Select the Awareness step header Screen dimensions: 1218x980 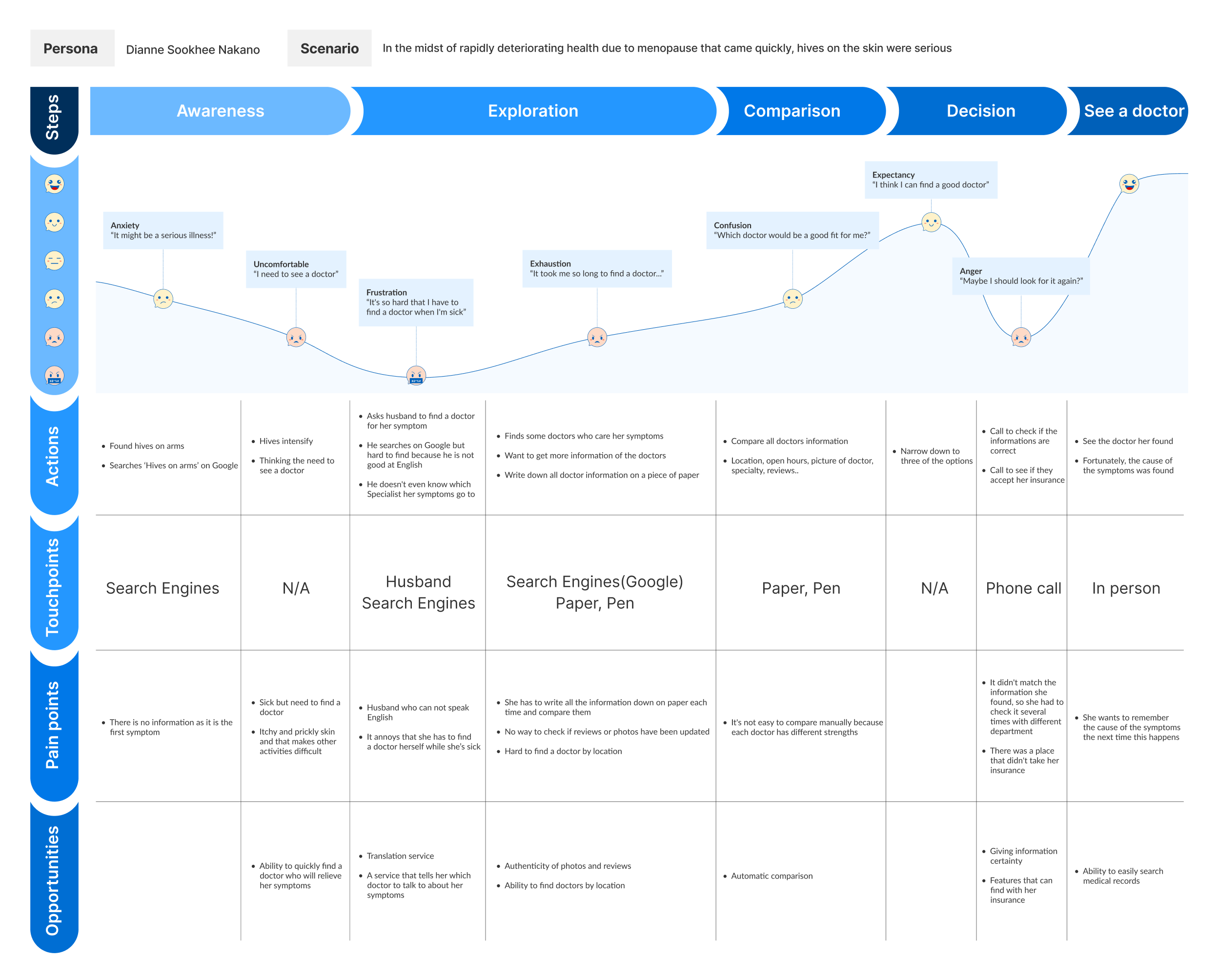[x=220, y=111]
